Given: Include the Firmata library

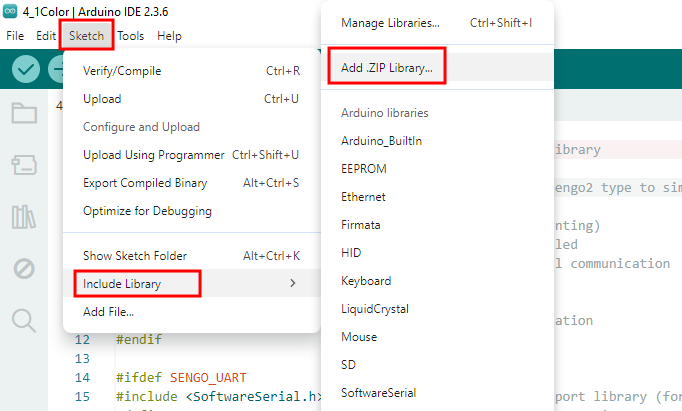Looking at the screenshot, I should (x=437, y=225).
